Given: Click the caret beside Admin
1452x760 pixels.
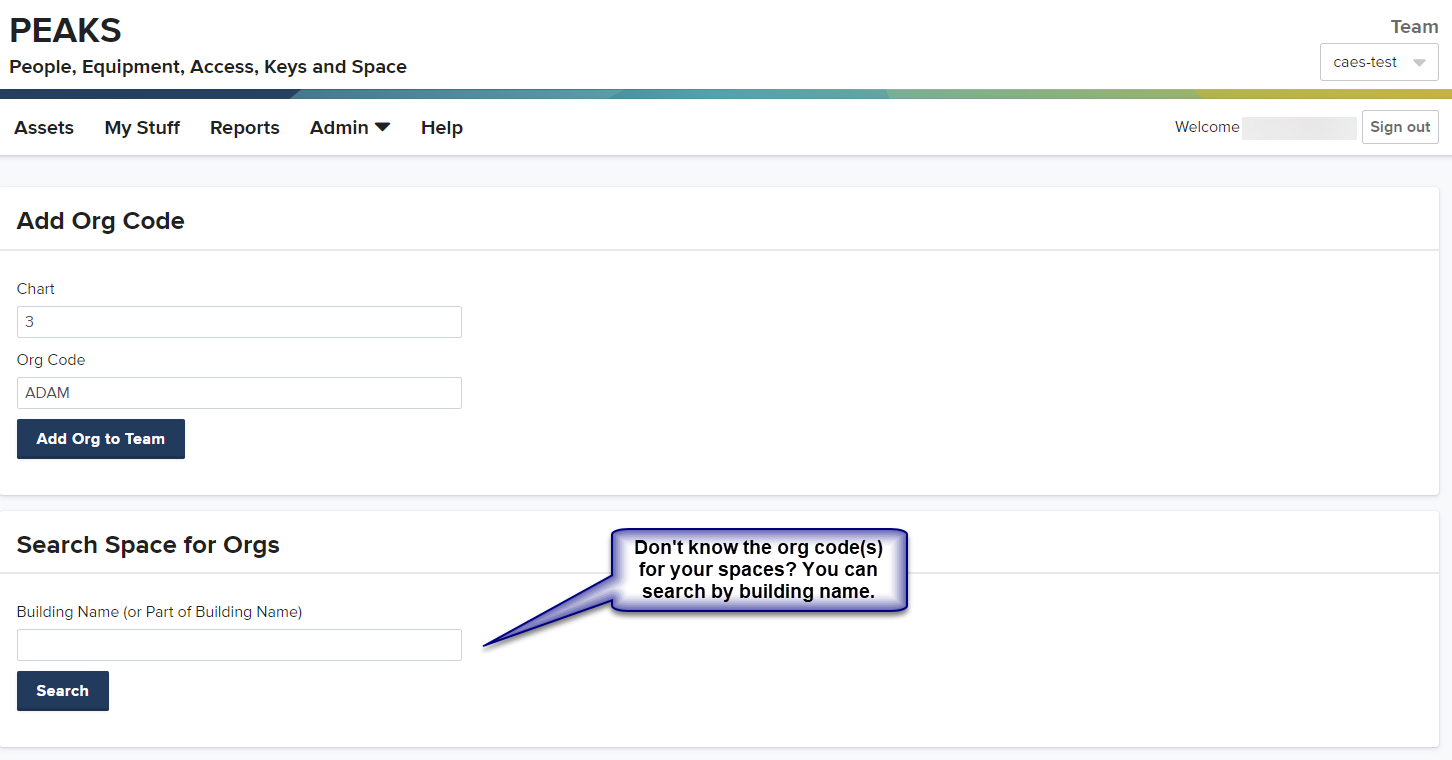Looking at the screenshot, I should tap(382, 128).
